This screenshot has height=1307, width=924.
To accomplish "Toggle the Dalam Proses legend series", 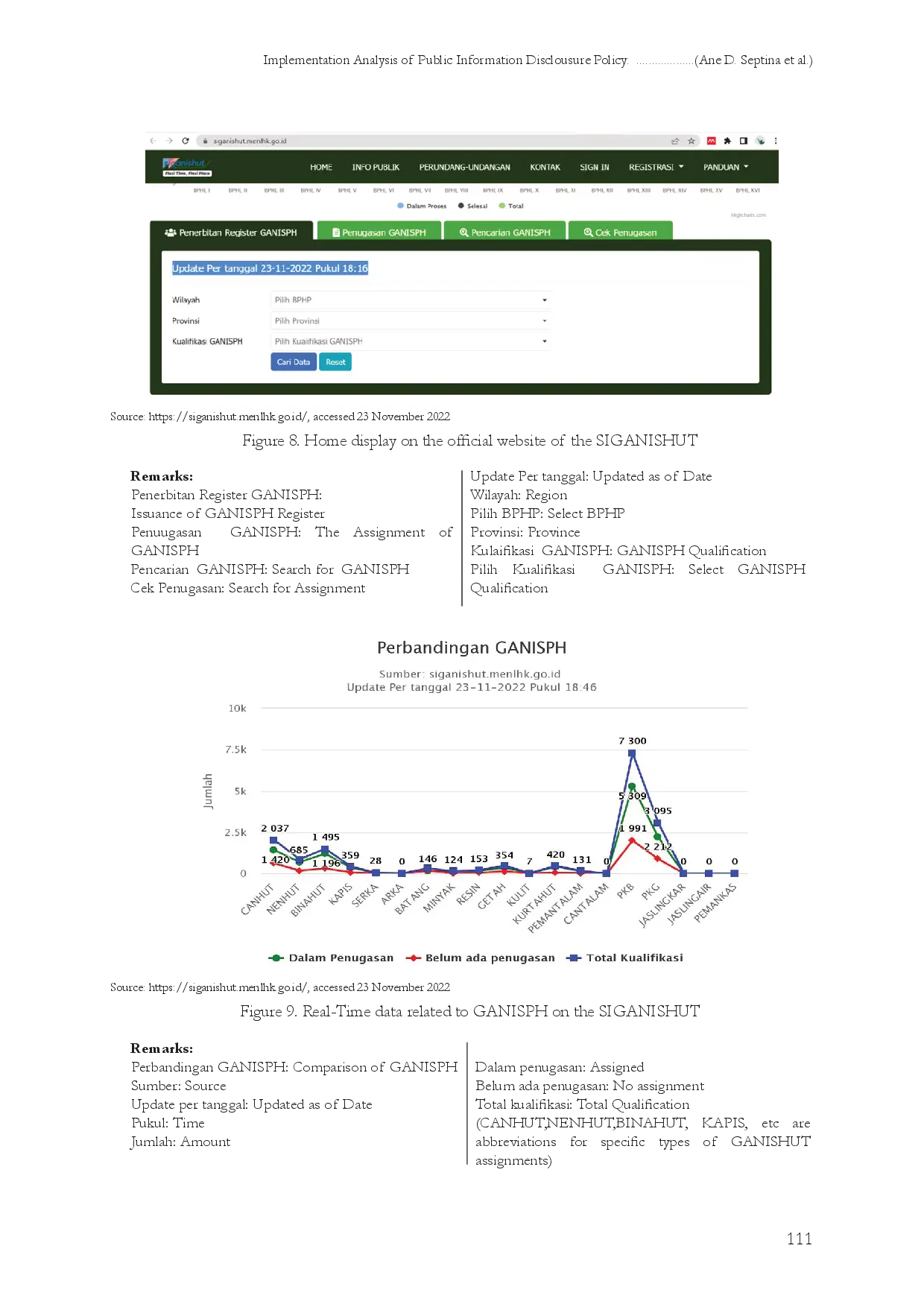I will tap(422, 206).
